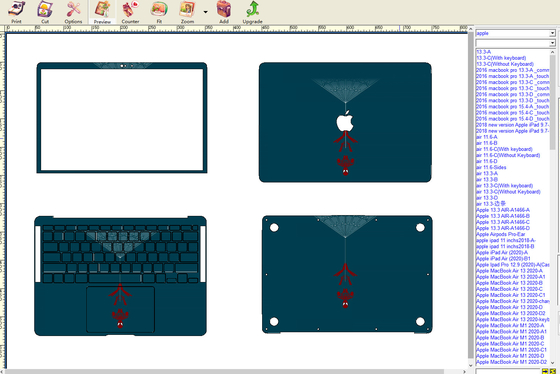The image size is (560, 374).
Task: Select 'Apple 13.3 AIR-A1466-A'
Action: (503, 210)
